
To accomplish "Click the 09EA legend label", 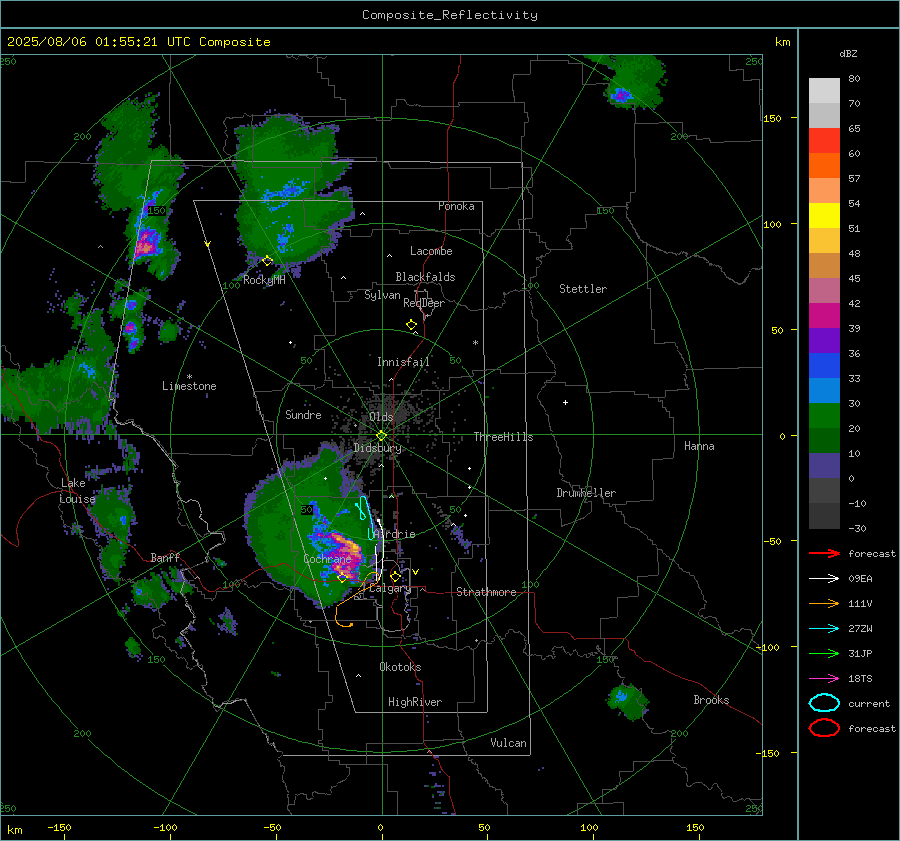I will coord(860,579).
